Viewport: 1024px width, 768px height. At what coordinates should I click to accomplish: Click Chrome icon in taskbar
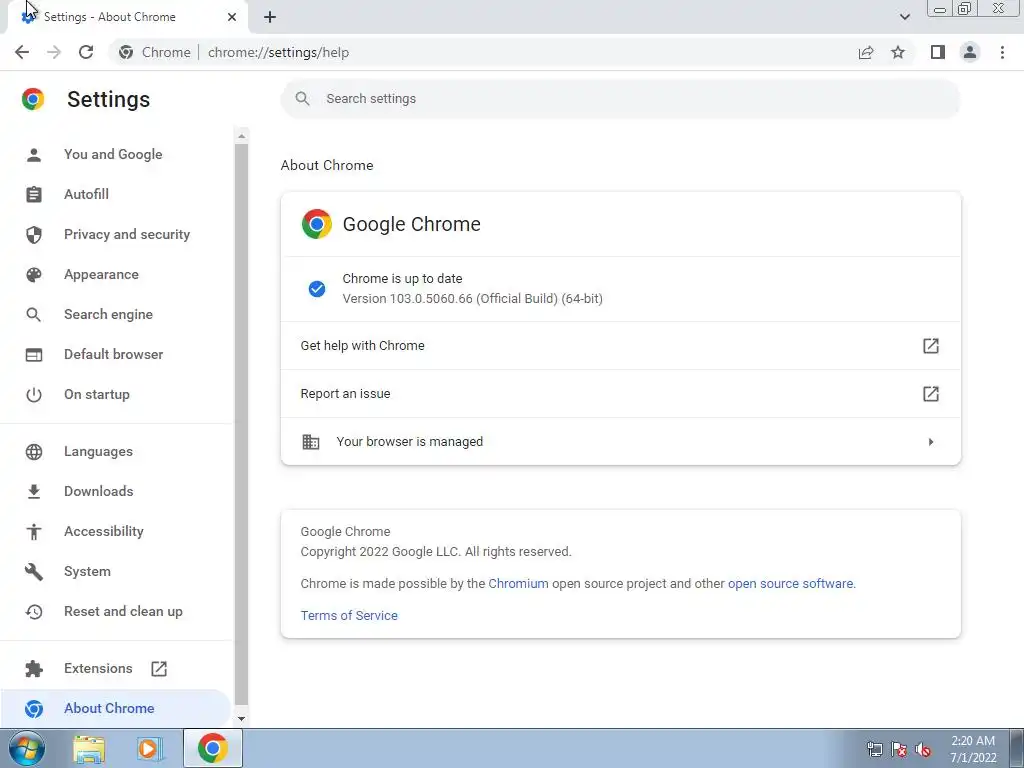pyautogui.click(x=213, y=748)
